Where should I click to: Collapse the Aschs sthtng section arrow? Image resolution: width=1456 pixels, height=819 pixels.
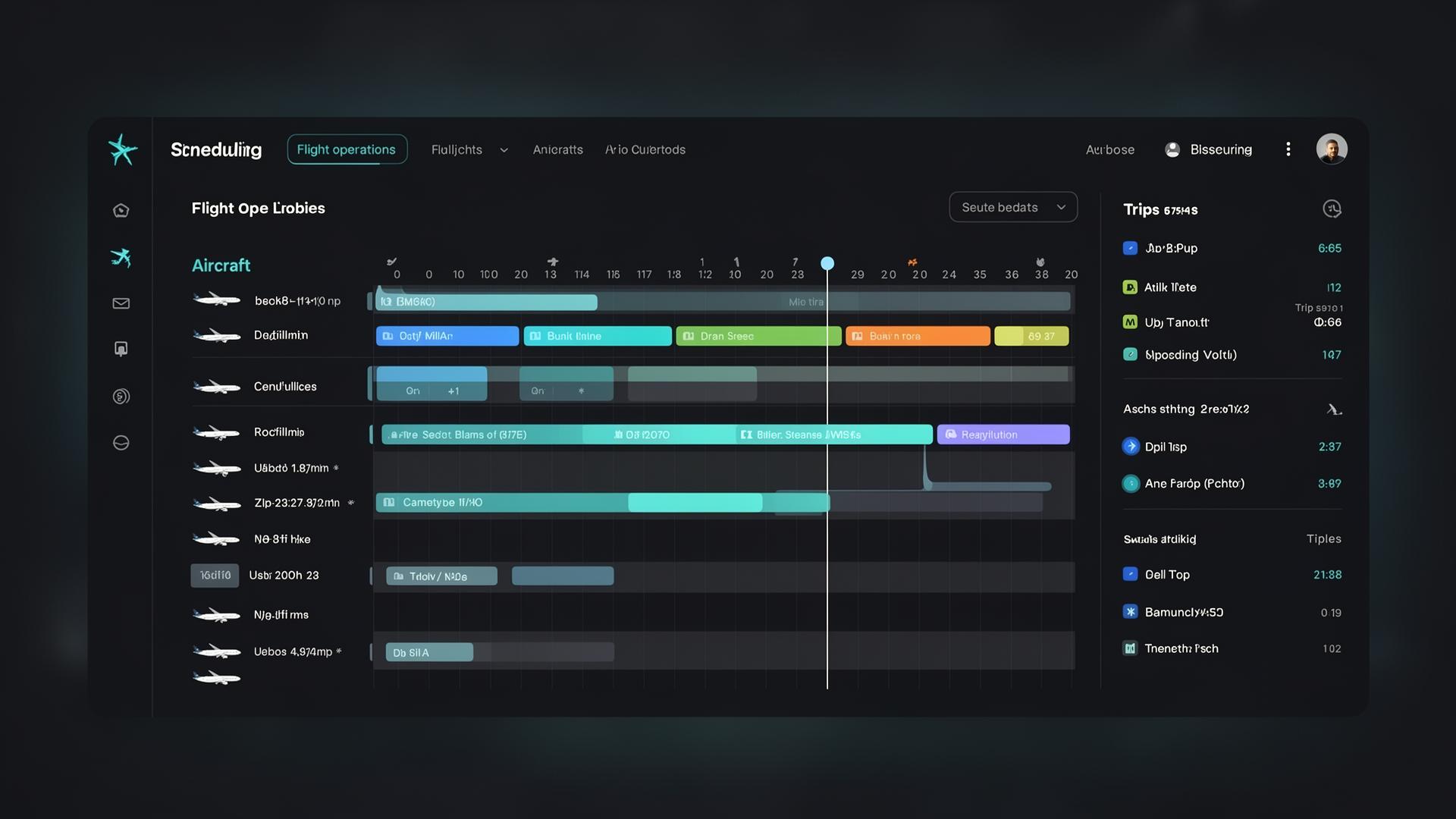coord(1334,409)
